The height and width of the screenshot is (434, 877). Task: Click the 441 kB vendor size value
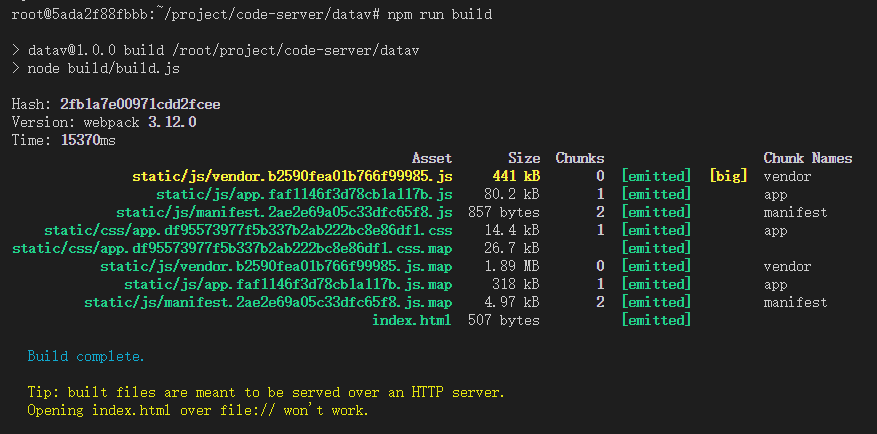click(516, 176)
